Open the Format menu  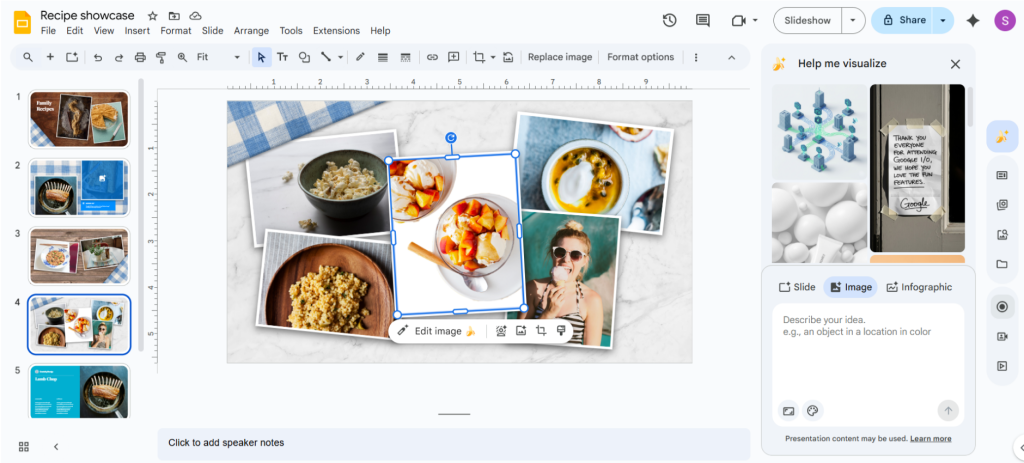point(176,31)
